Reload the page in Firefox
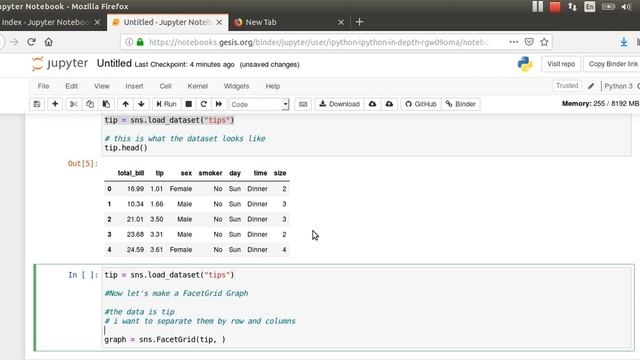This screenshot has width=640, height=360. pyautogui.click(x=31, y=42)
